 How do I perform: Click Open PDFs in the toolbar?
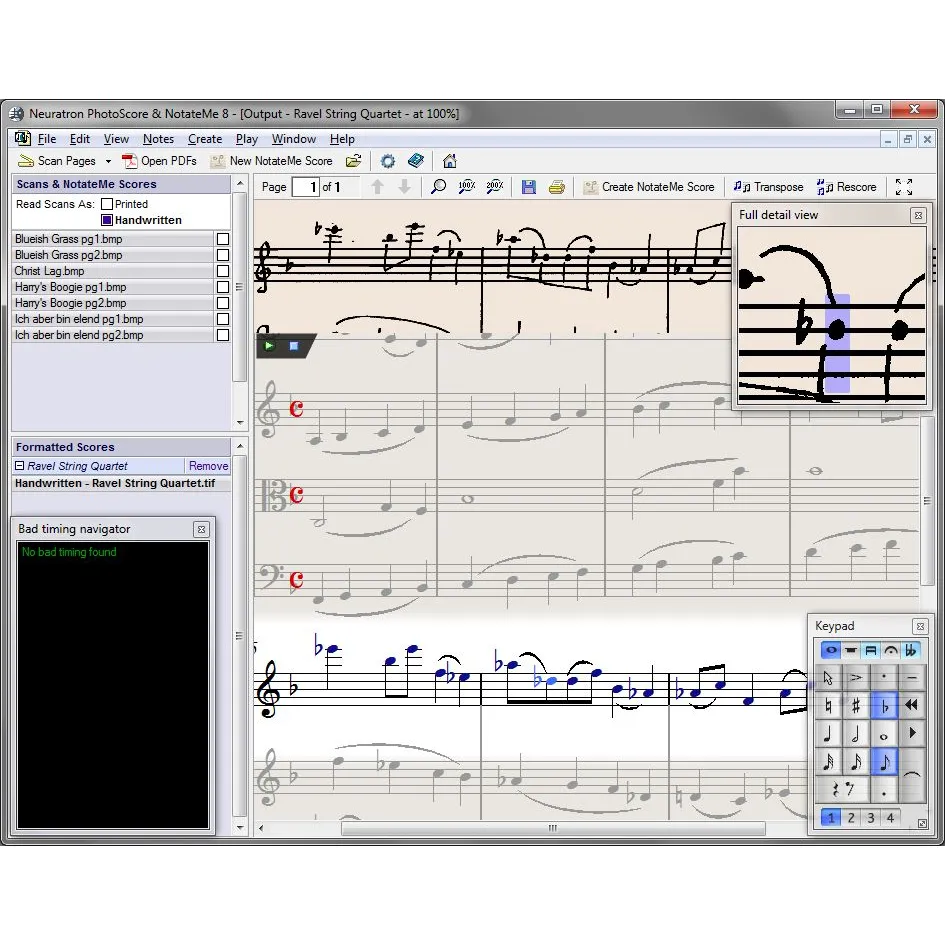tap(160, 161)
